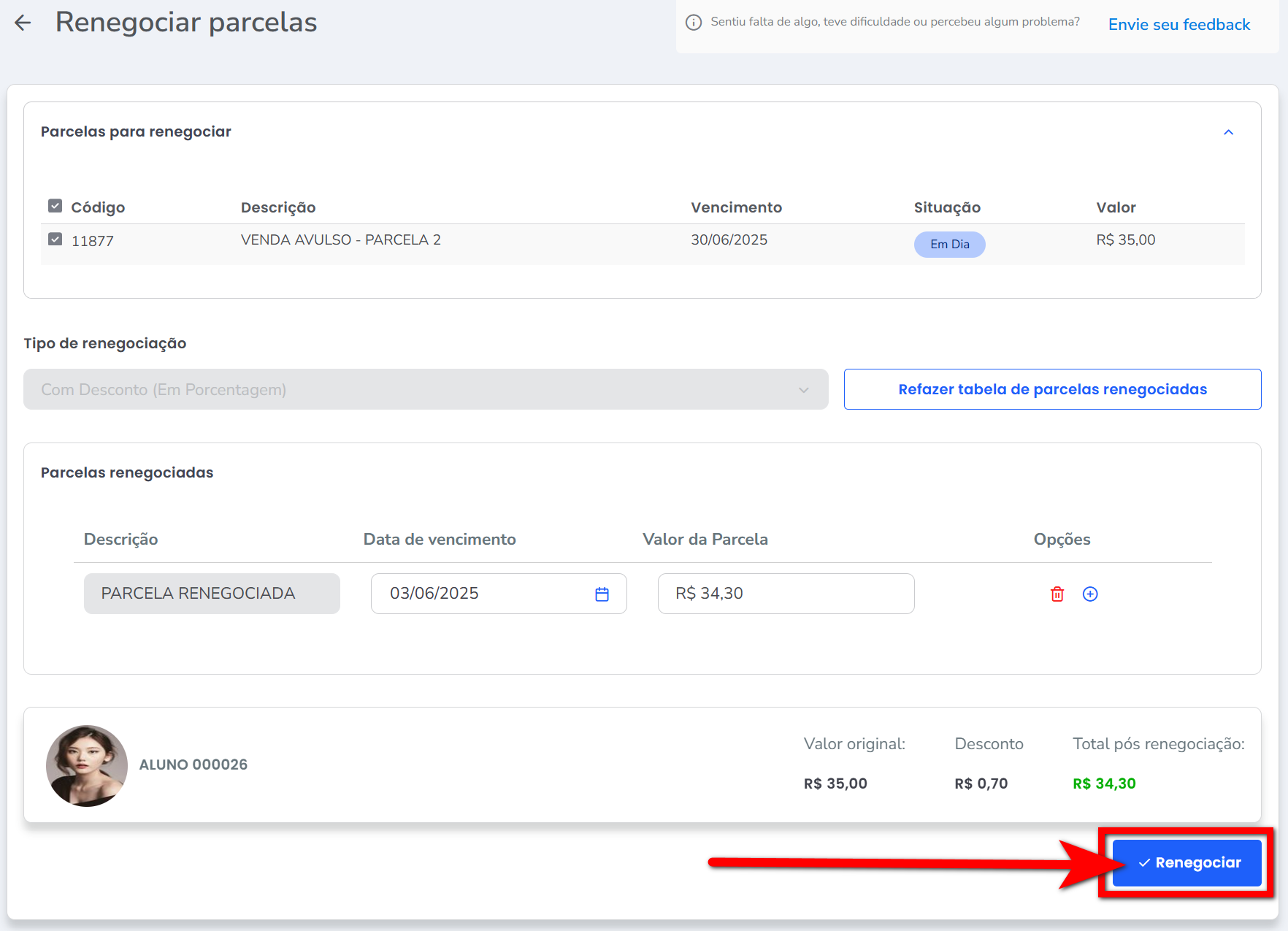Click the 'Renegociar' confirm button

pyautogui.click(x=1187, y=862)
